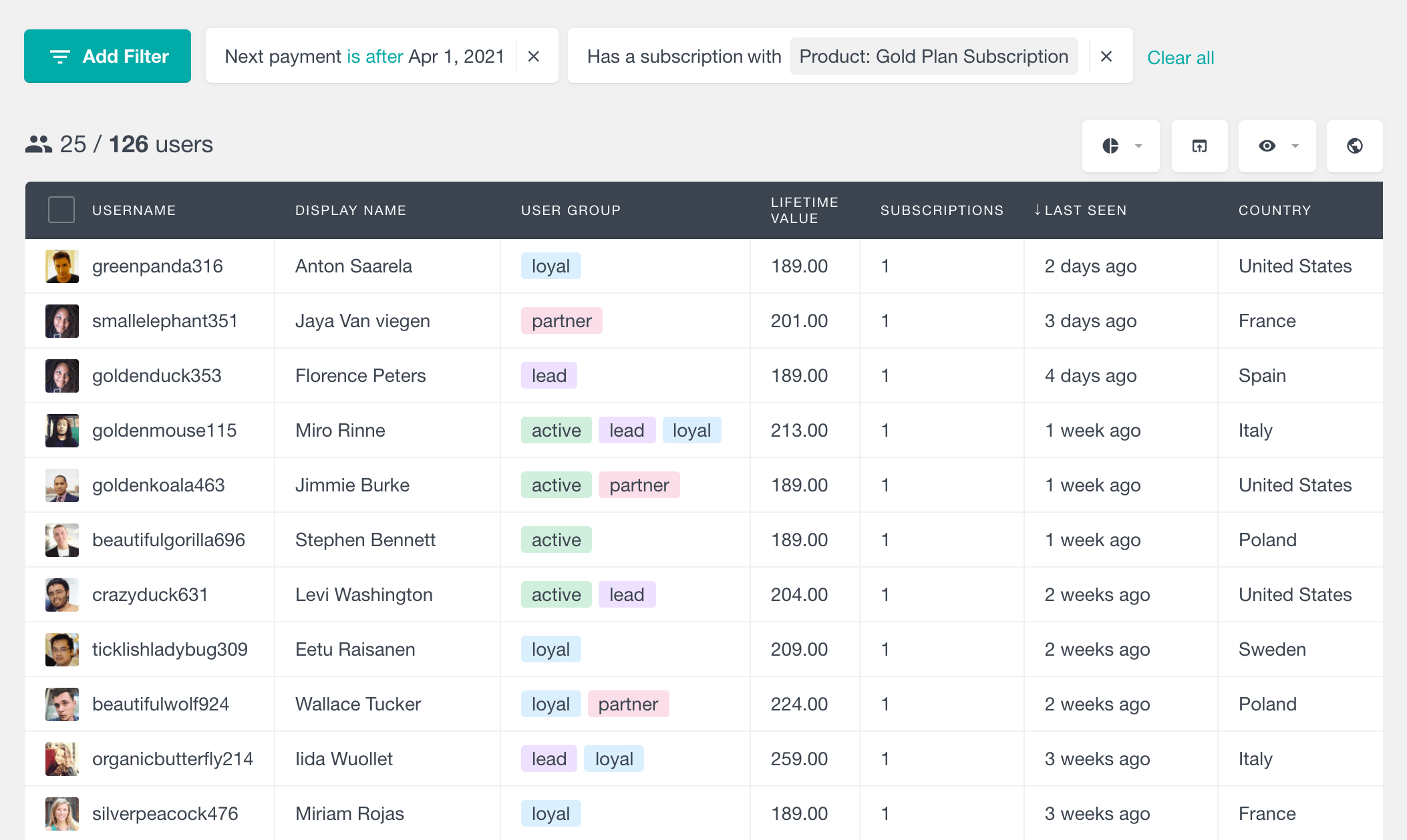Screen dimensions: 1407x840
Task: Click the active tag for Miro Rinne
Action: pos(557,430)
